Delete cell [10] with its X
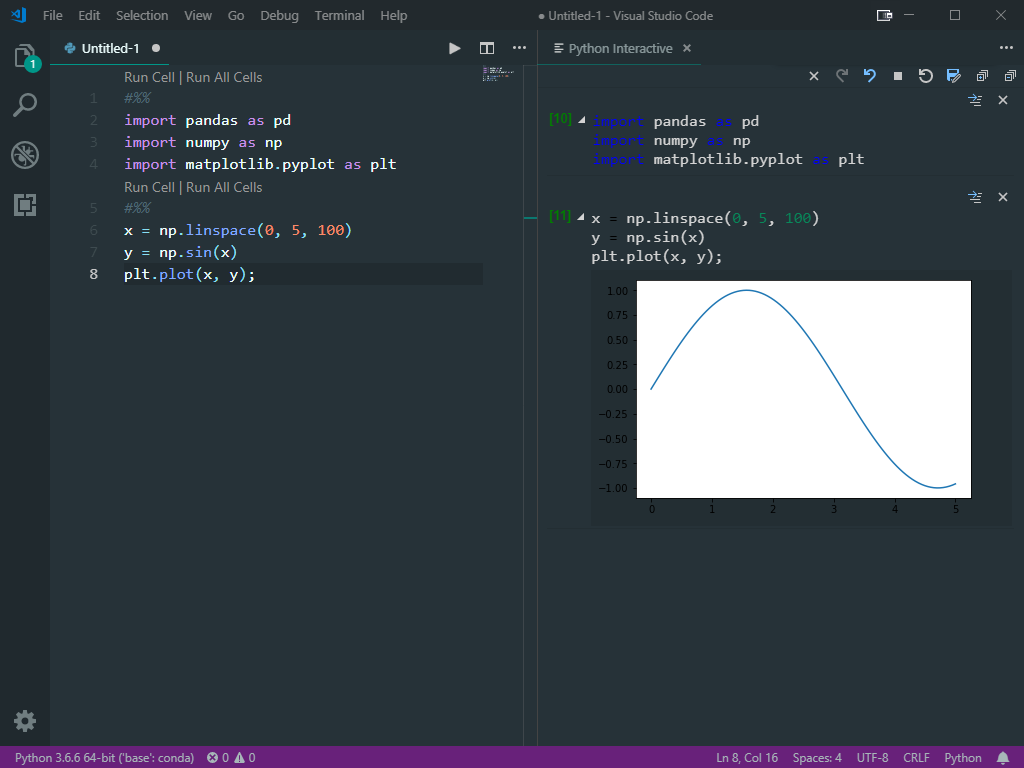 click(1003, 100)
